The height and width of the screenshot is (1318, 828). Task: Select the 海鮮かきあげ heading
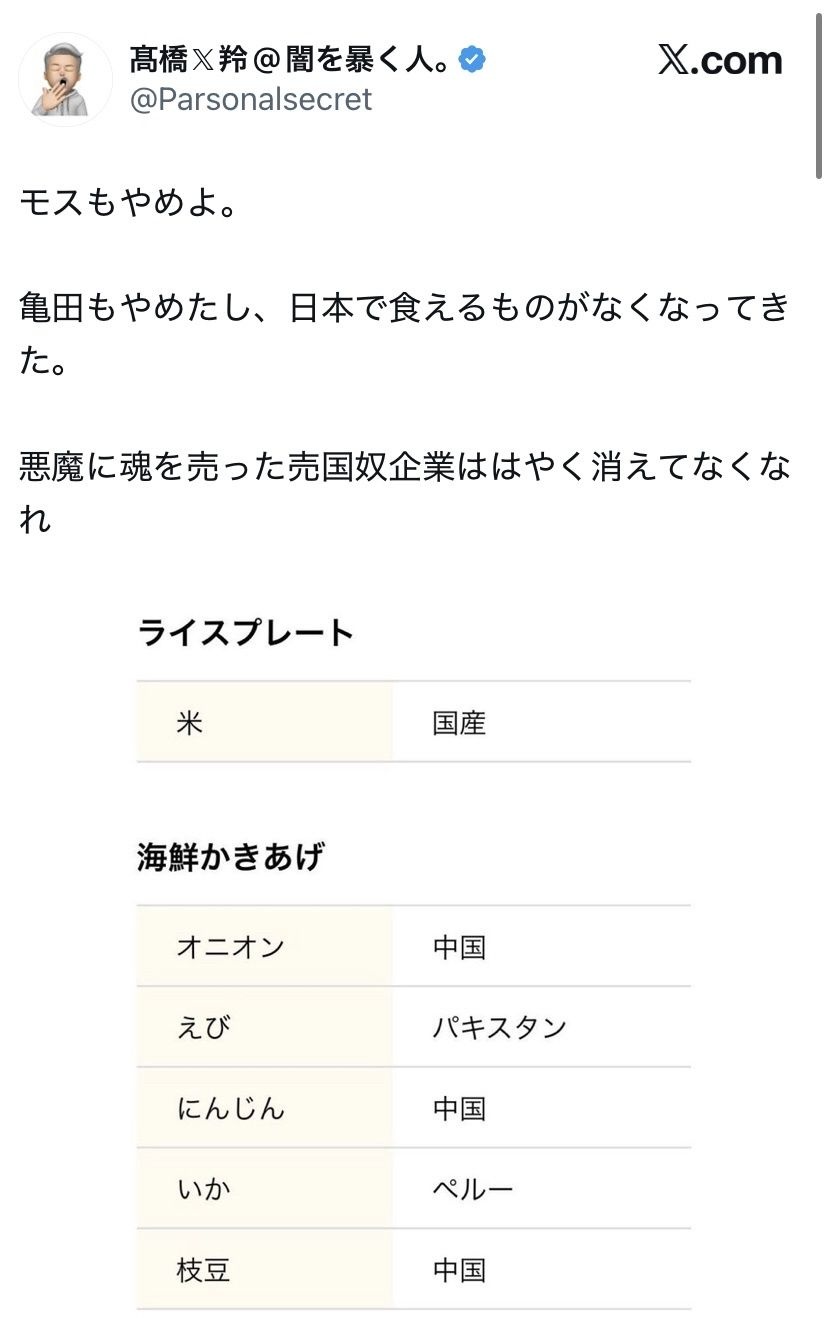click(x=231, y=858)
